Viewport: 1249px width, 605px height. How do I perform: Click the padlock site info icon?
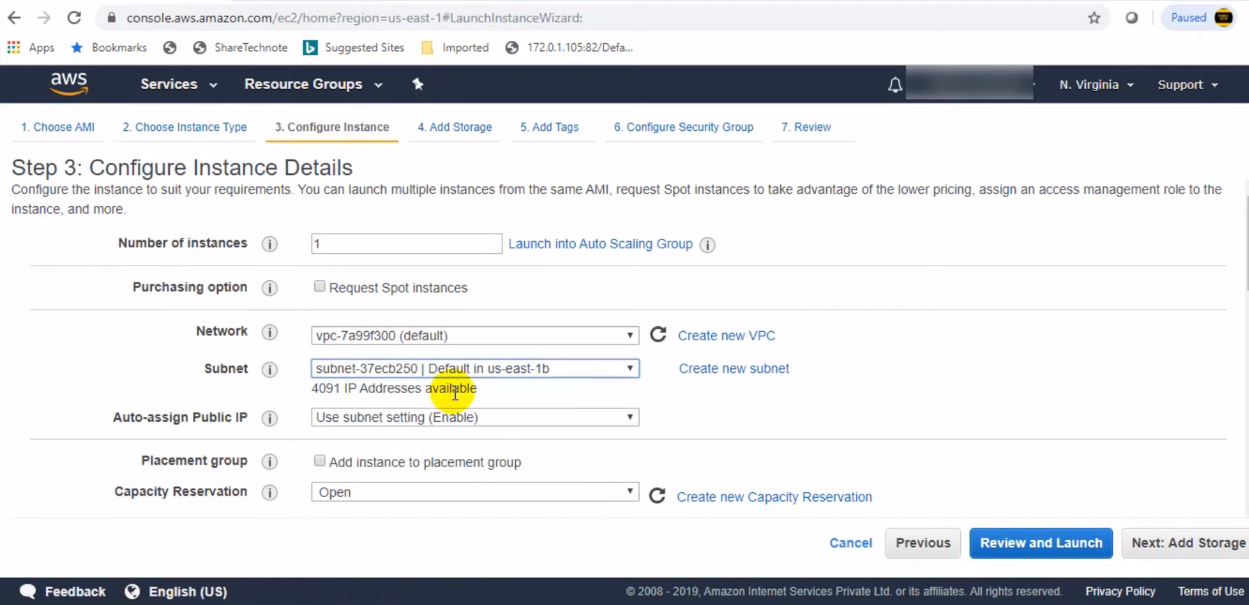click(110, 18)
